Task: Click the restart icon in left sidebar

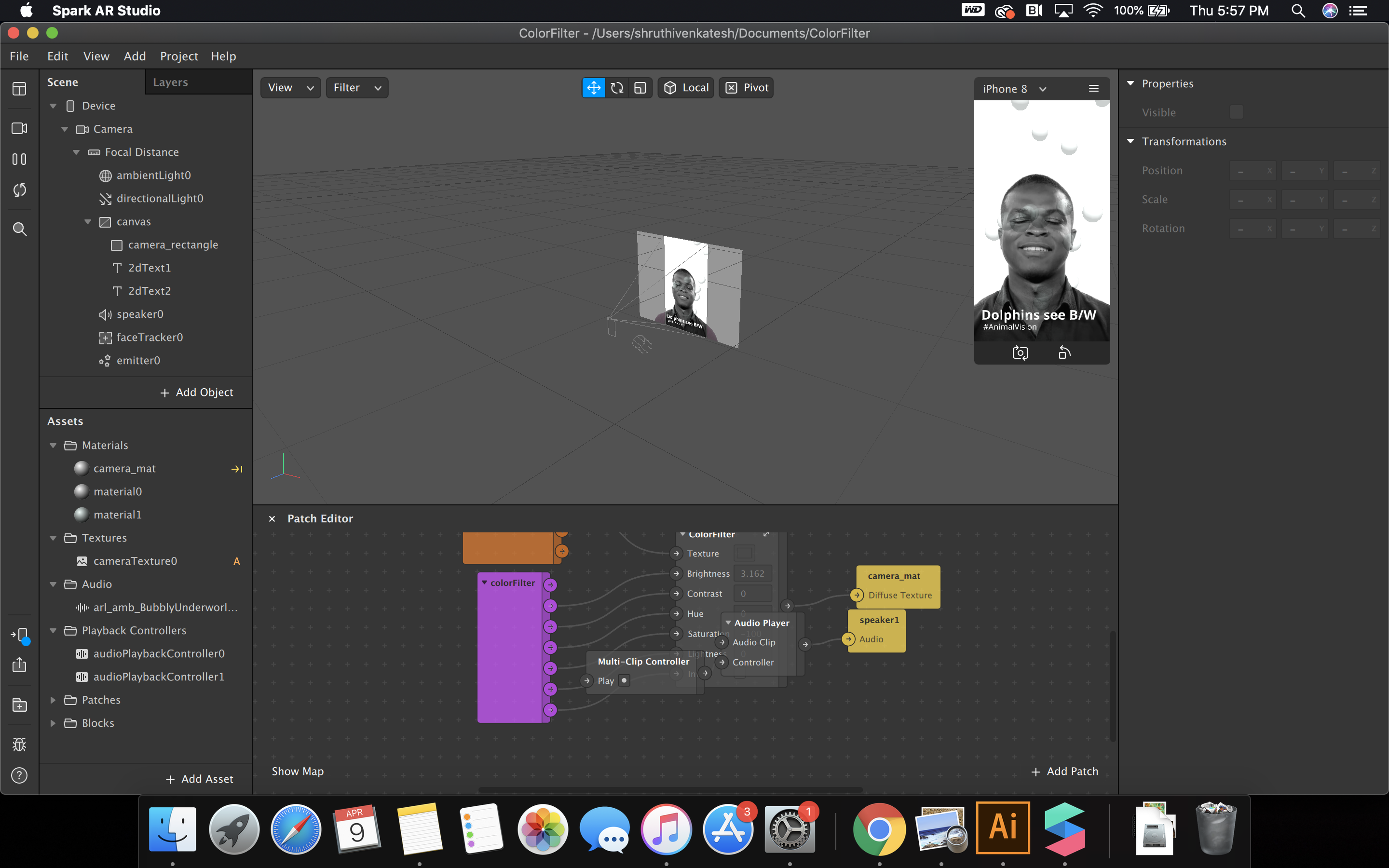Action: (x=19, y=190)
